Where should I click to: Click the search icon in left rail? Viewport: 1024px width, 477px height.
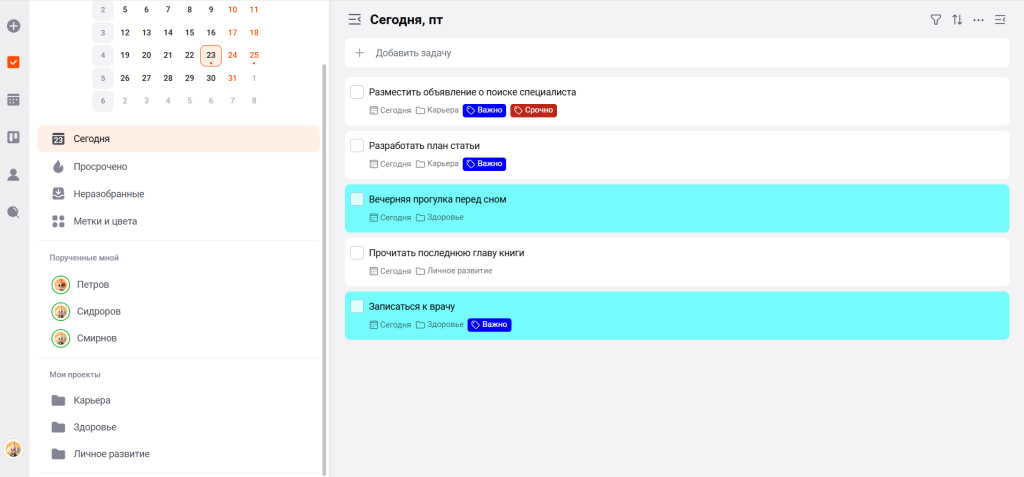(x=14, y=212)
